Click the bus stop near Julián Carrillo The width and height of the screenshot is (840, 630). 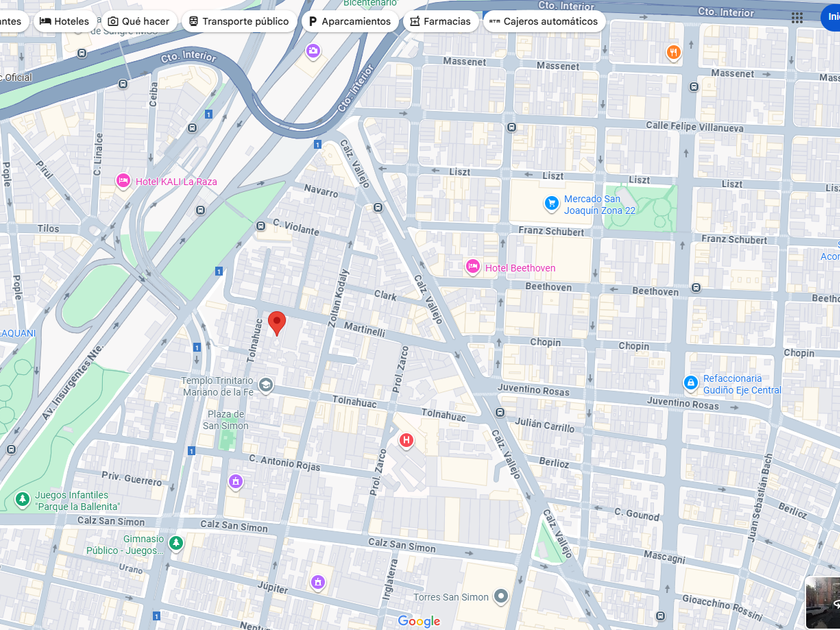(500, 412)
